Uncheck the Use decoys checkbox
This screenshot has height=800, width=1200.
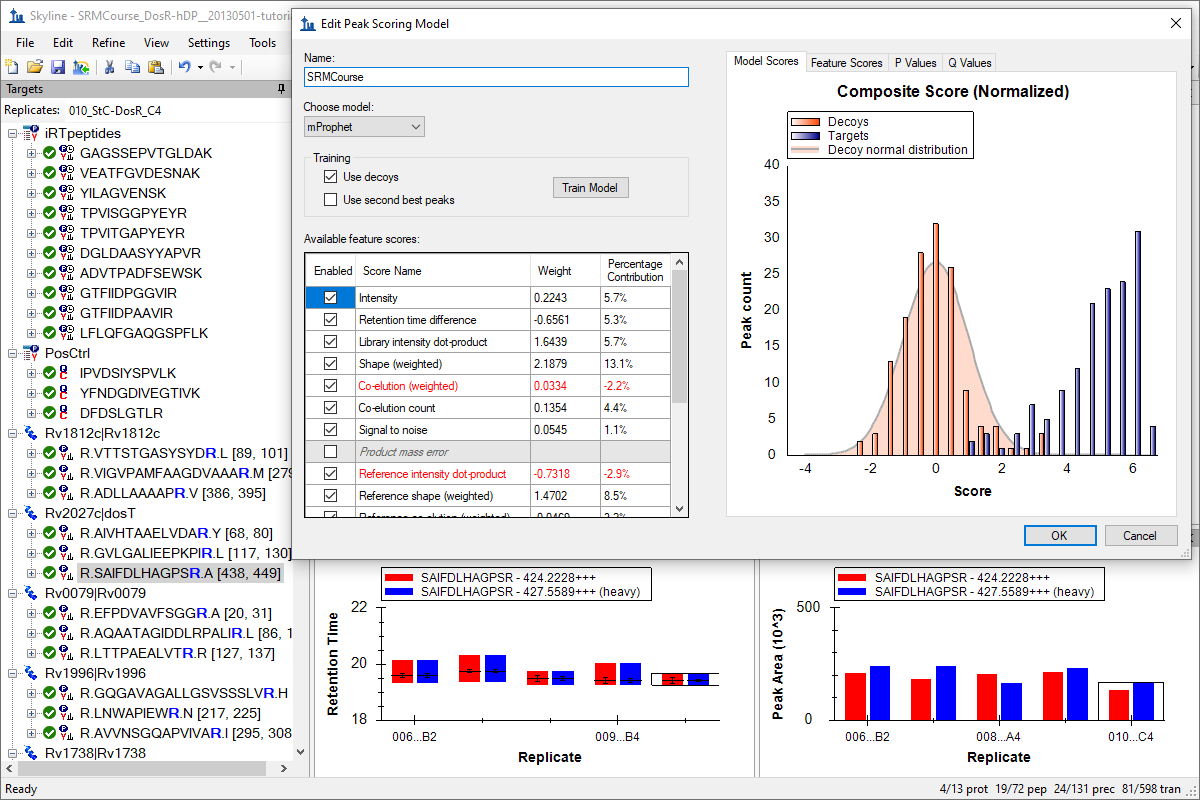[331, 177]
